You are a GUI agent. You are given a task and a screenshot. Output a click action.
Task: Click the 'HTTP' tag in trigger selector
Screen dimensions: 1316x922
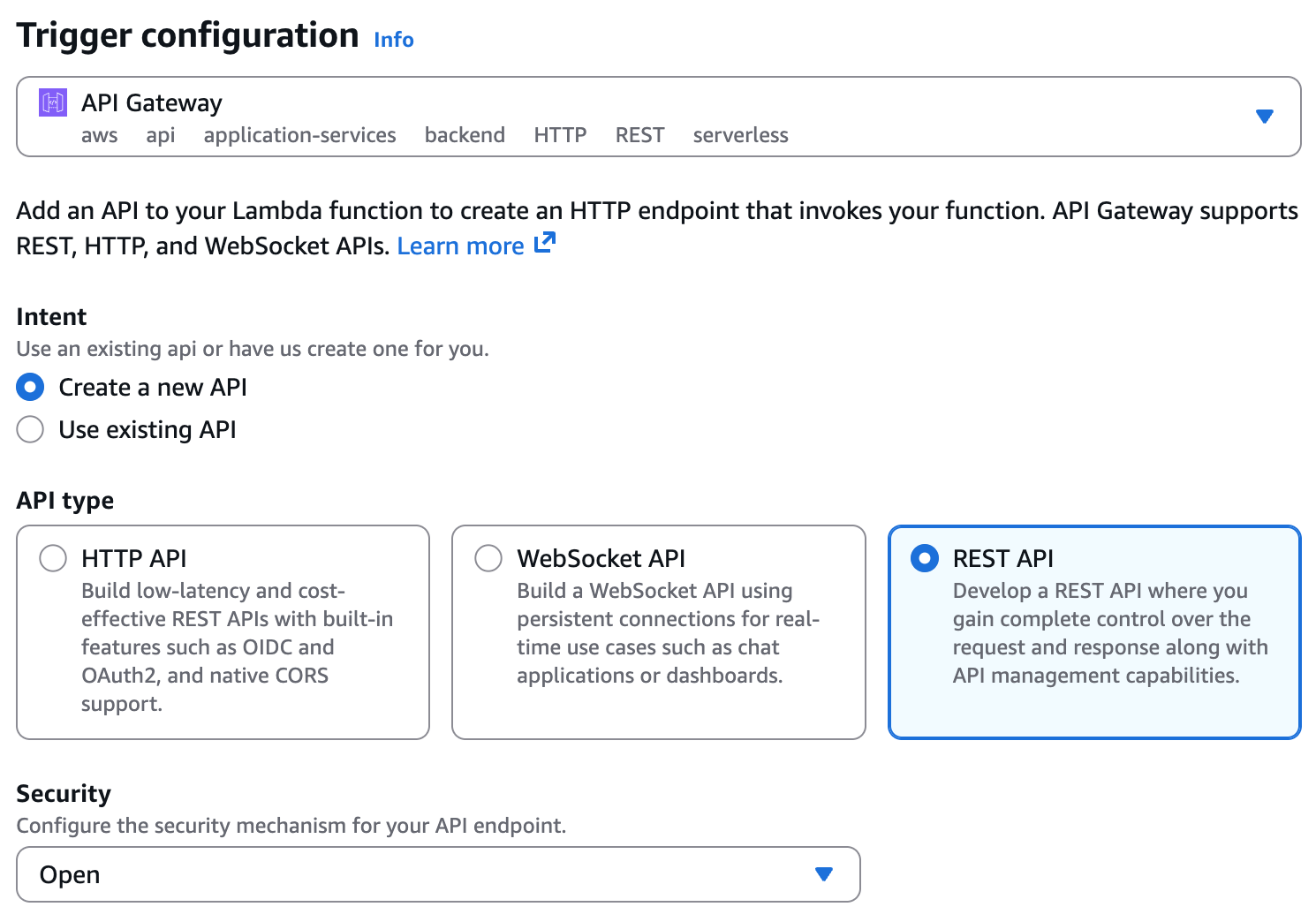click(x=560, y=135)
